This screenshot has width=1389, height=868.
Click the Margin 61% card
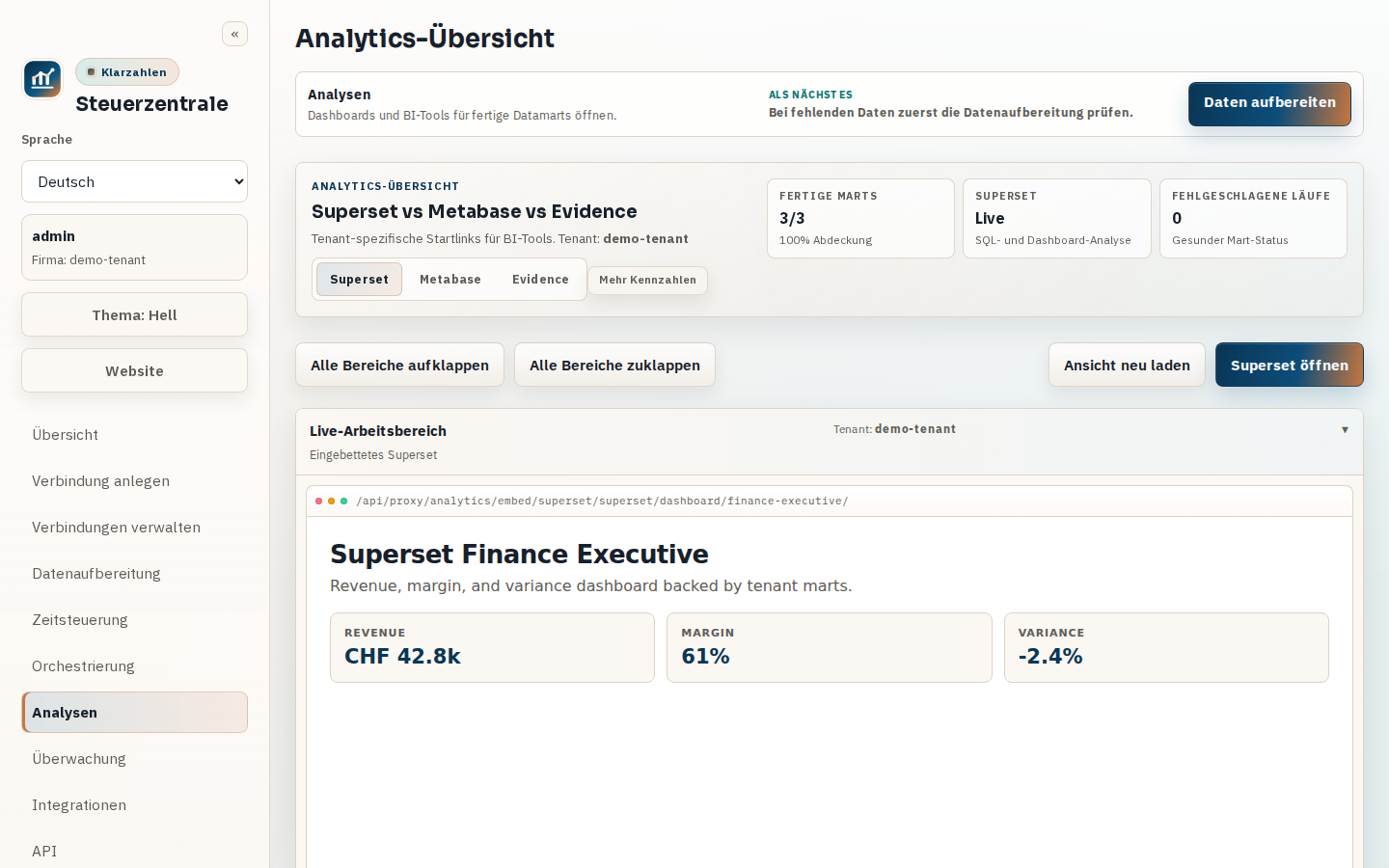[x=830, y=647]
